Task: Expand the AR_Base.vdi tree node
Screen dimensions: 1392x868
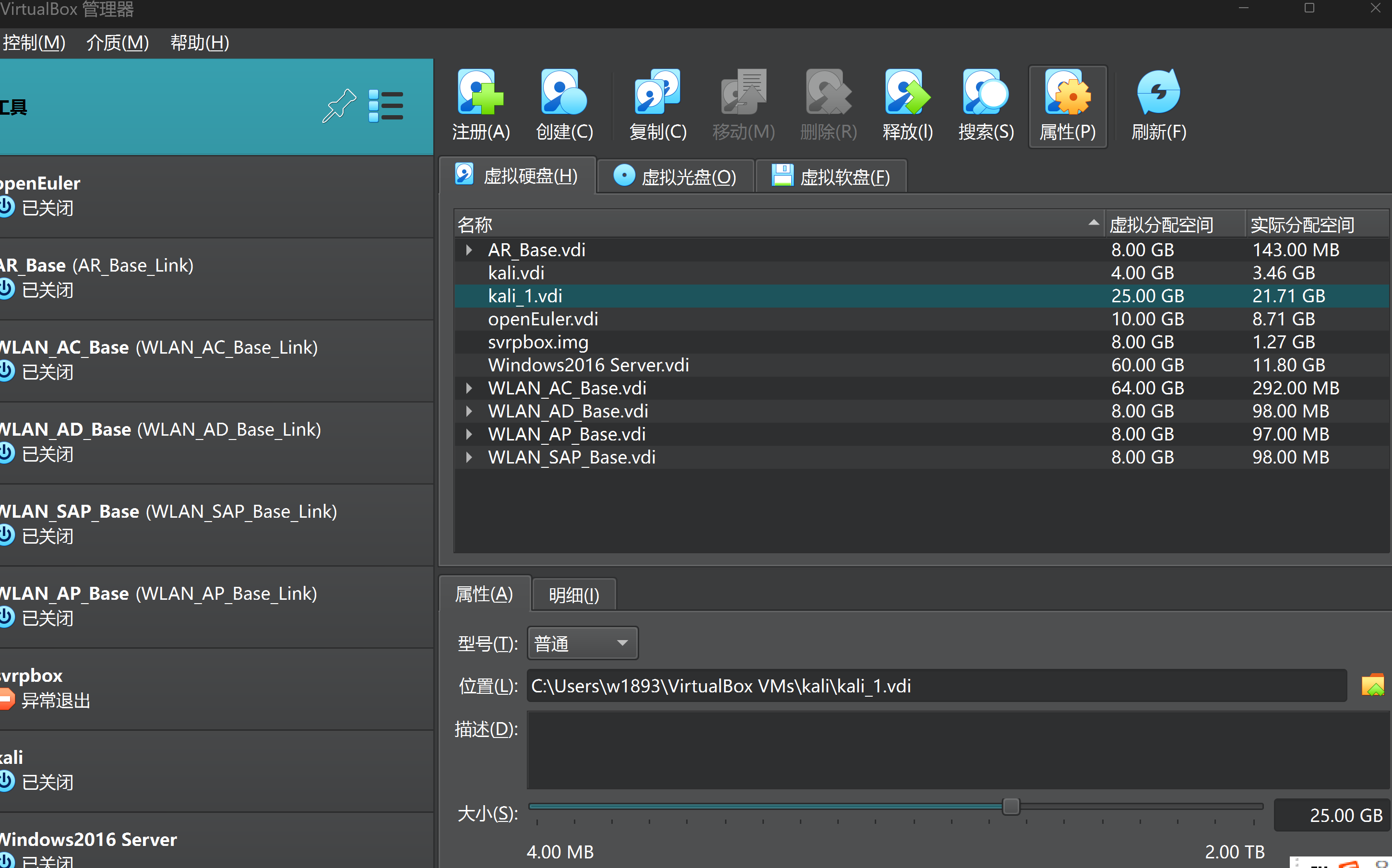Action: (x=469, y=250)
